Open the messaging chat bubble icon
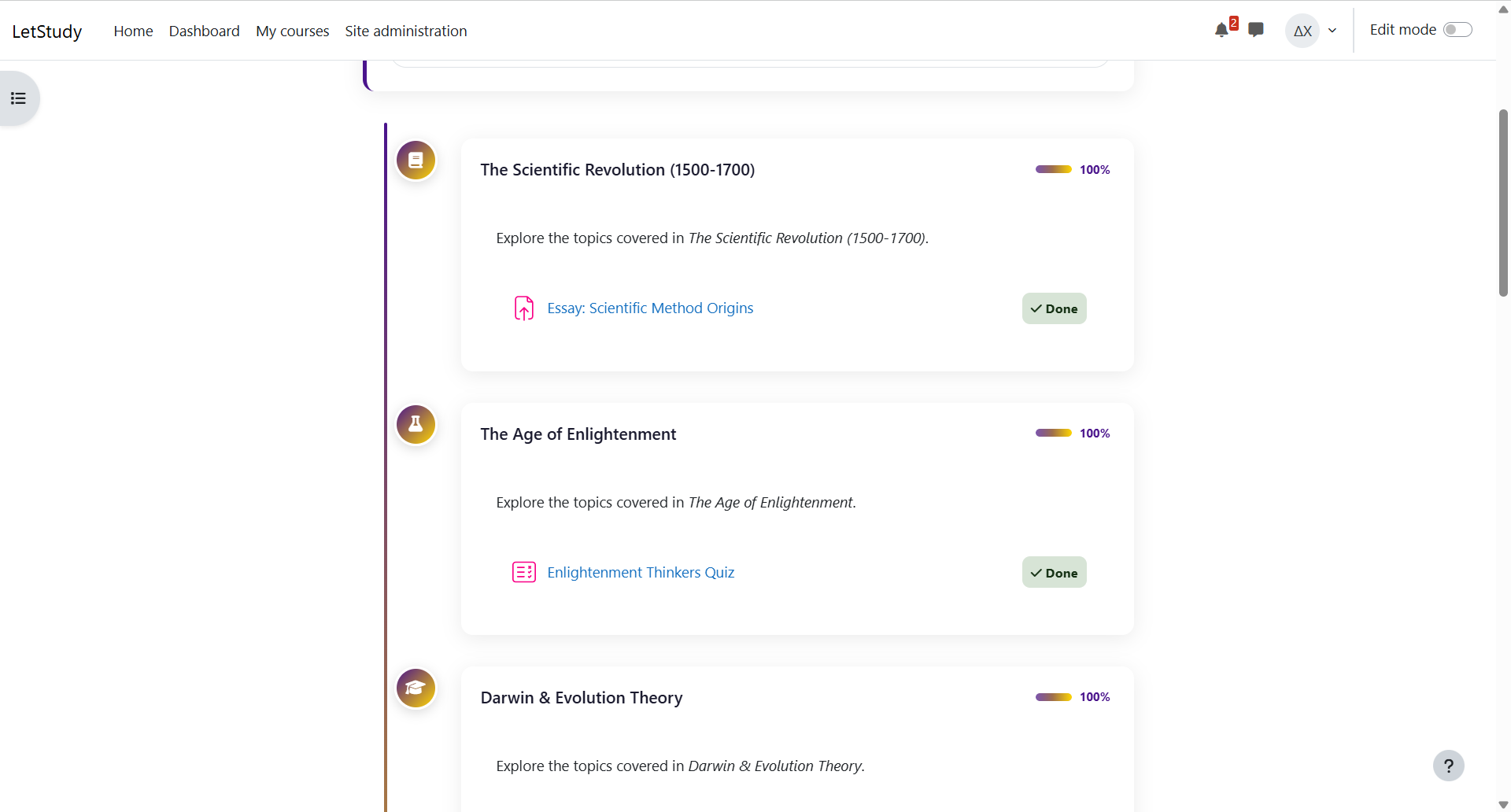The image size is (1511, 812). tap(1256, 30)
